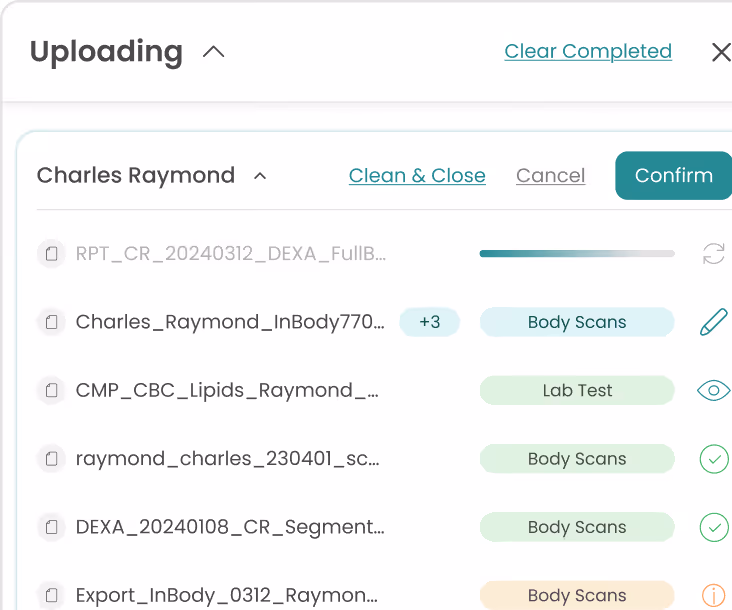Collapse the Charles Raymond section chevron
This screenshot has height=610, width=732.
click(260, 176)
